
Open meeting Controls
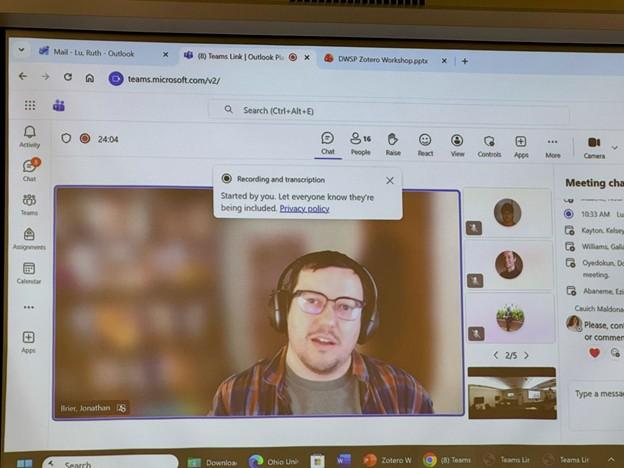click(489, 146)
